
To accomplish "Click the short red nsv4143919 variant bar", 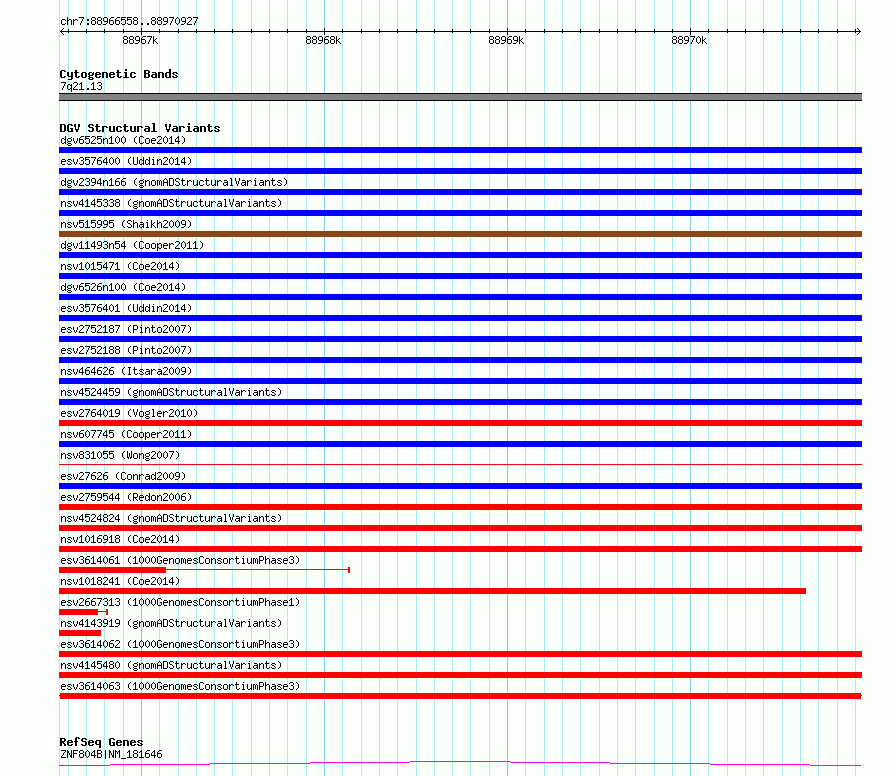I will pyautogui.click(x=80, y=633).
